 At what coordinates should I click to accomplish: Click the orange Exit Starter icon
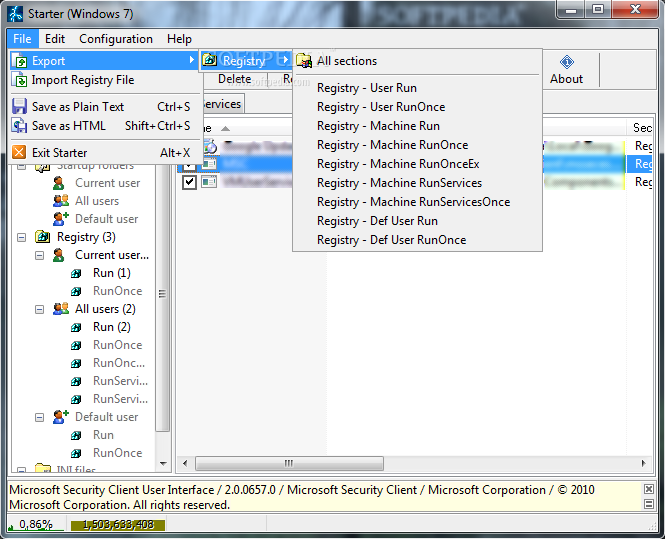(x=19, y=152)
